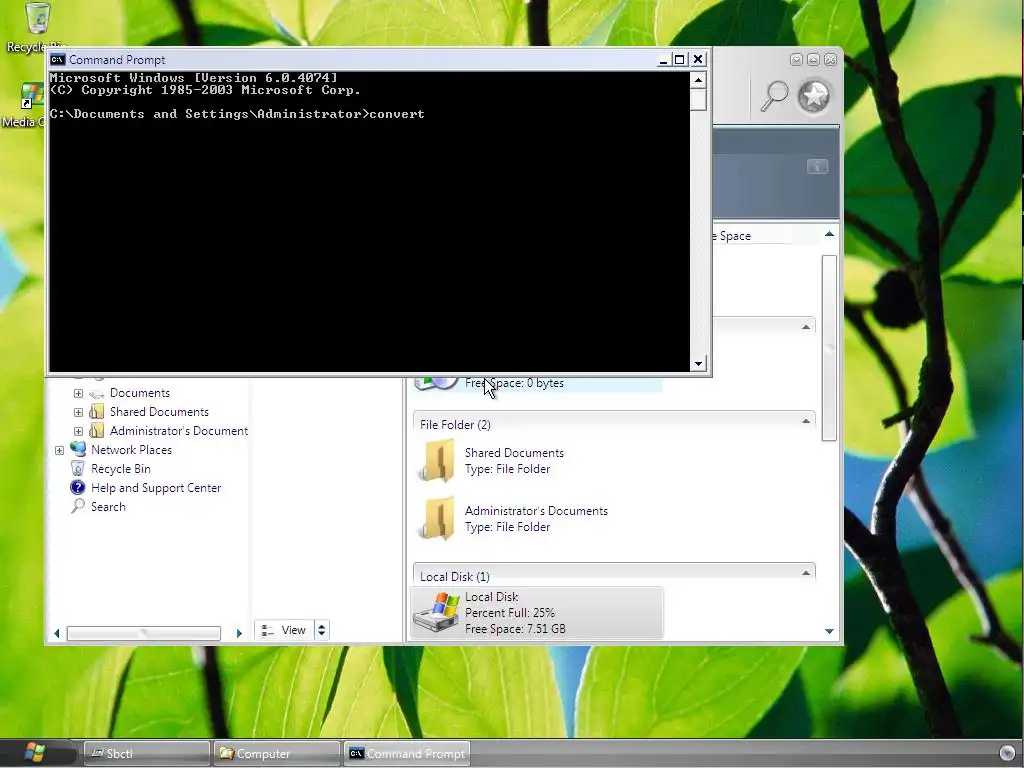The image size is (1024, 768).
Task: Expand the Administrator's Document tree node
Action: point(78,431)
